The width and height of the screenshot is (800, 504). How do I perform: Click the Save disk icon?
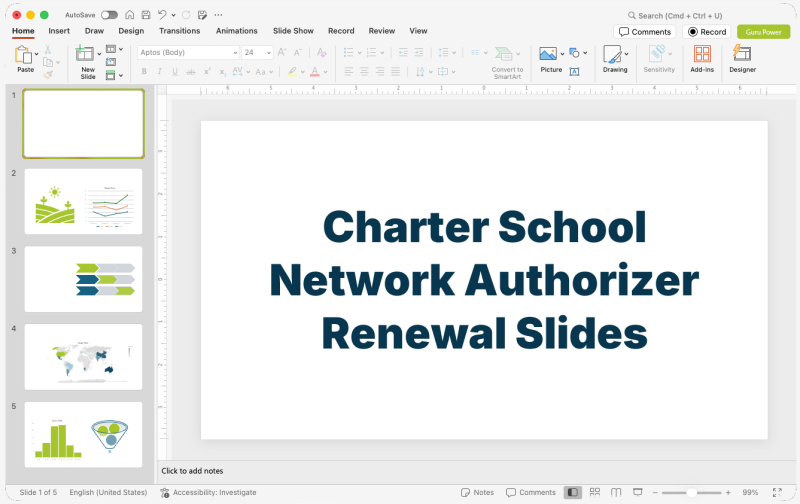coord(146,15)
